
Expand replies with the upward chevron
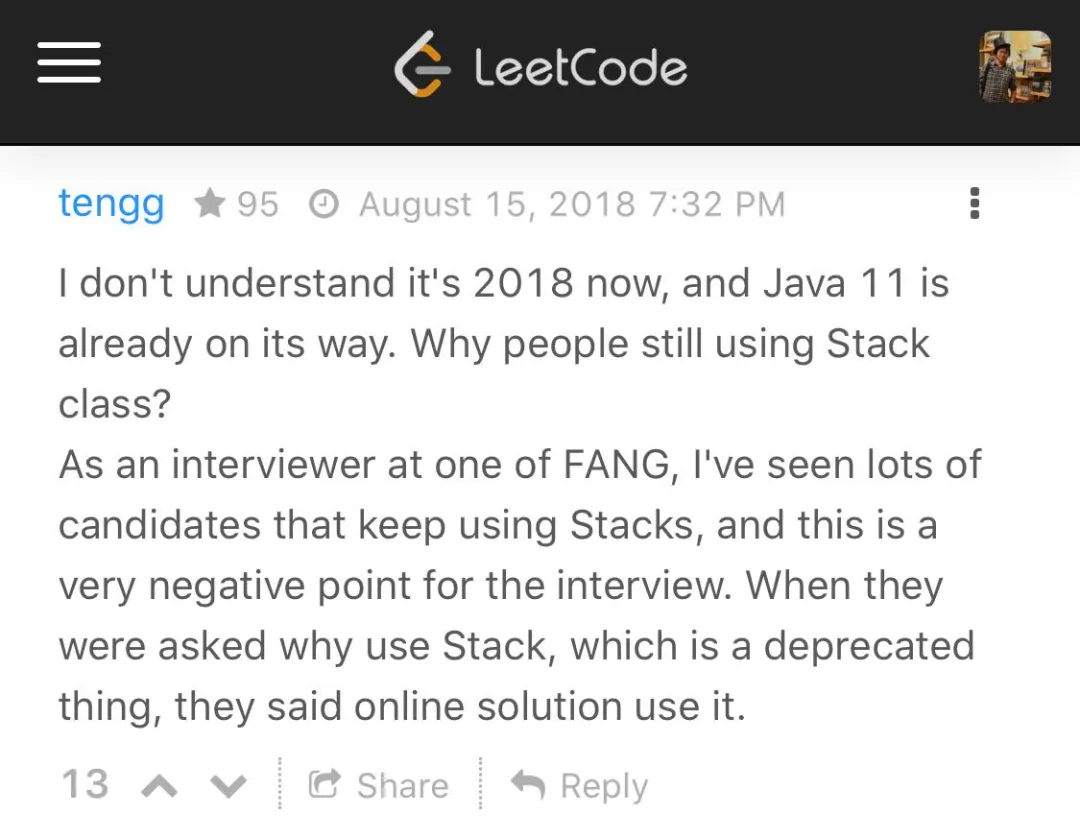pos(159,784)
